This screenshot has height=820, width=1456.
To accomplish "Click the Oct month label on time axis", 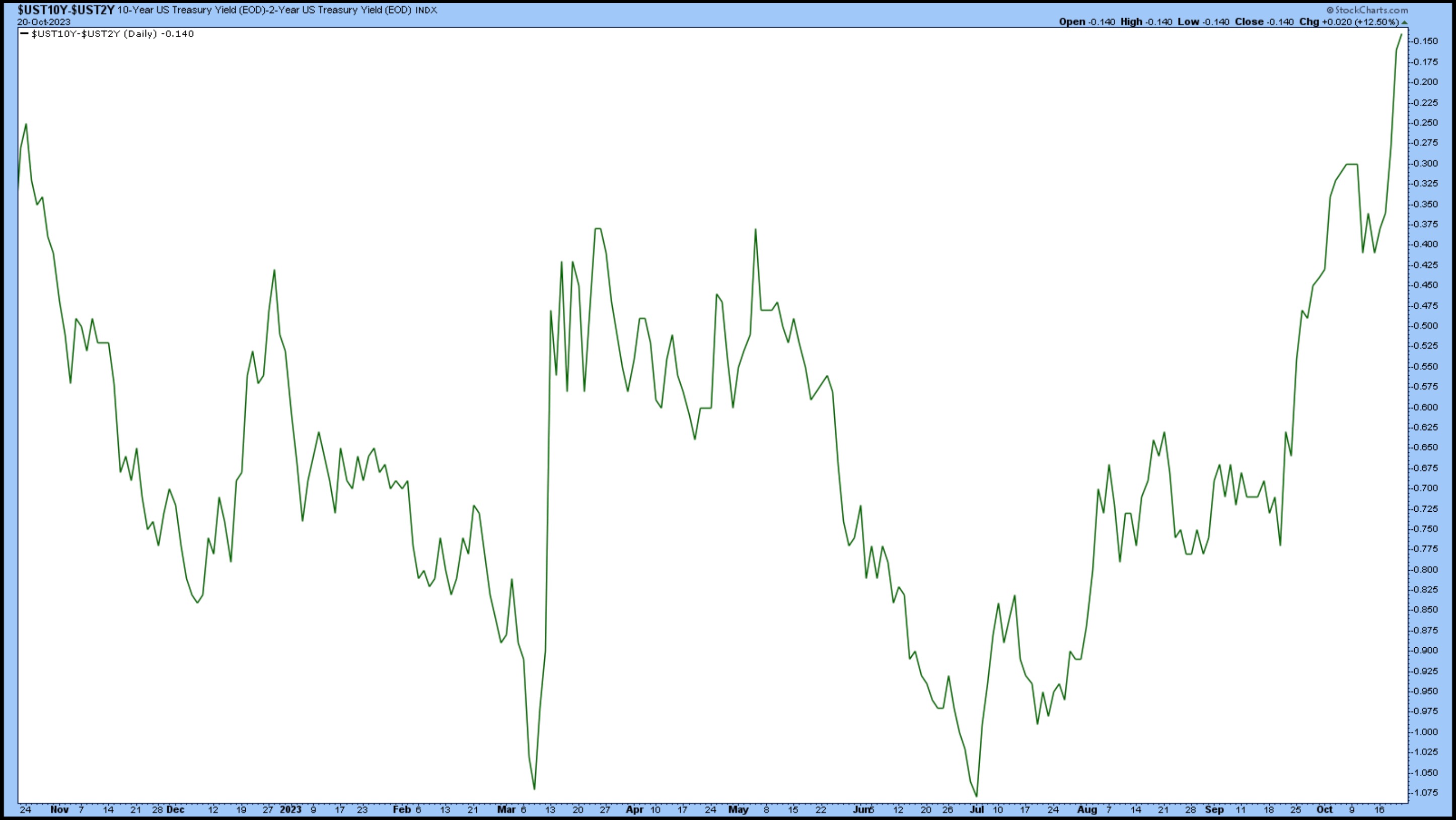I will point(1324,809).
